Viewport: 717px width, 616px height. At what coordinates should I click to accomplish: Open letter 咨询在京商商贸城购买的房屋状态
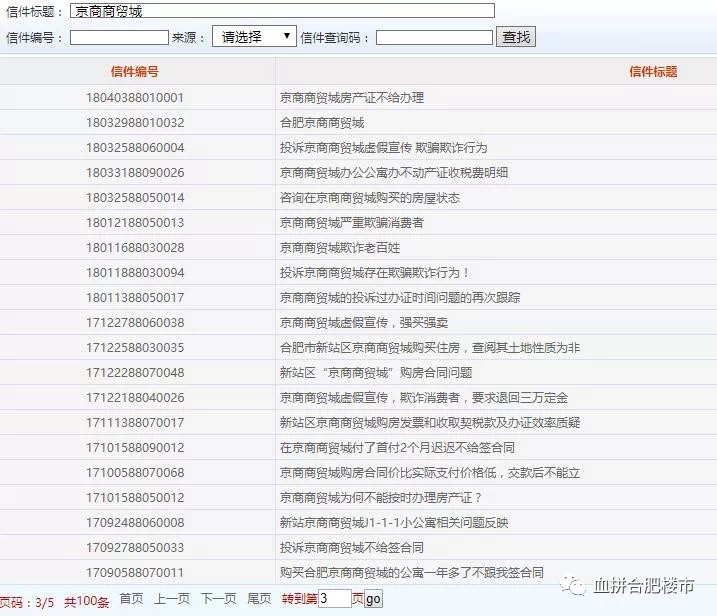[x=369, y=198]
